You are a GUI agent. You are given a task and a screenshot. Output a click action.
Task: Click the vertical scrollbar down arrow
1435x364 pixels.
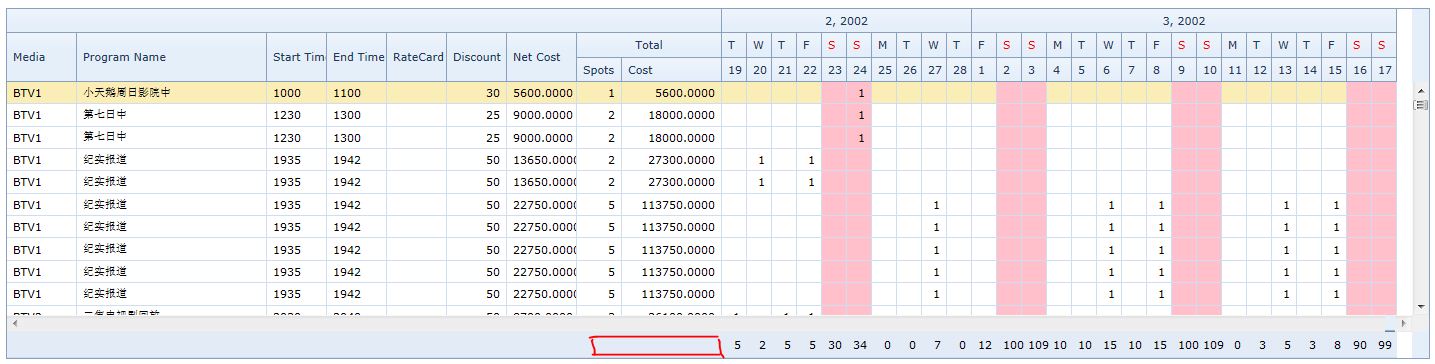1419,306
